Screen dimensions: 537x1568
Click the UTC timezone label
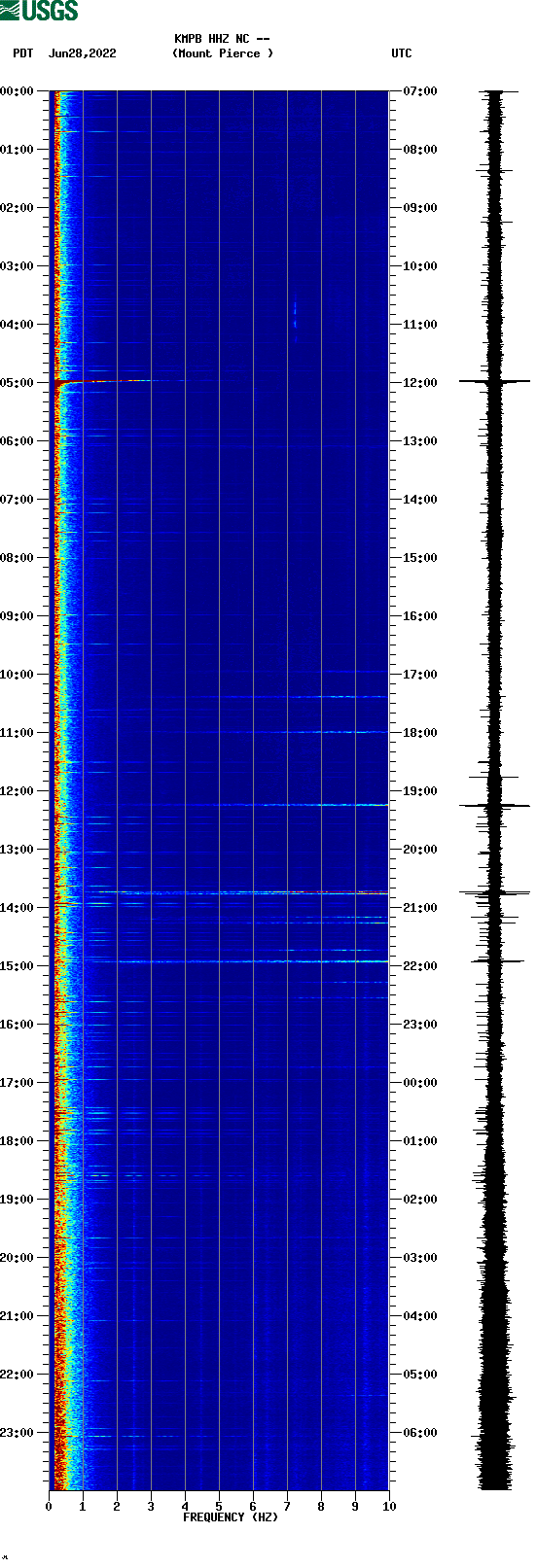[x=402, y=53]
